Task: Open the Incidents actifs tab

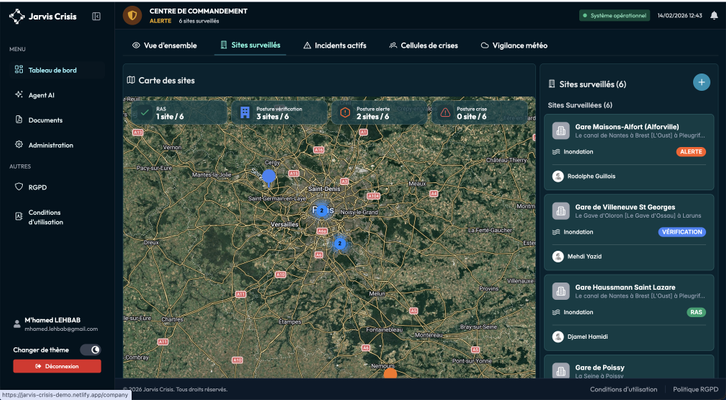Action: (x=335, y=45)
